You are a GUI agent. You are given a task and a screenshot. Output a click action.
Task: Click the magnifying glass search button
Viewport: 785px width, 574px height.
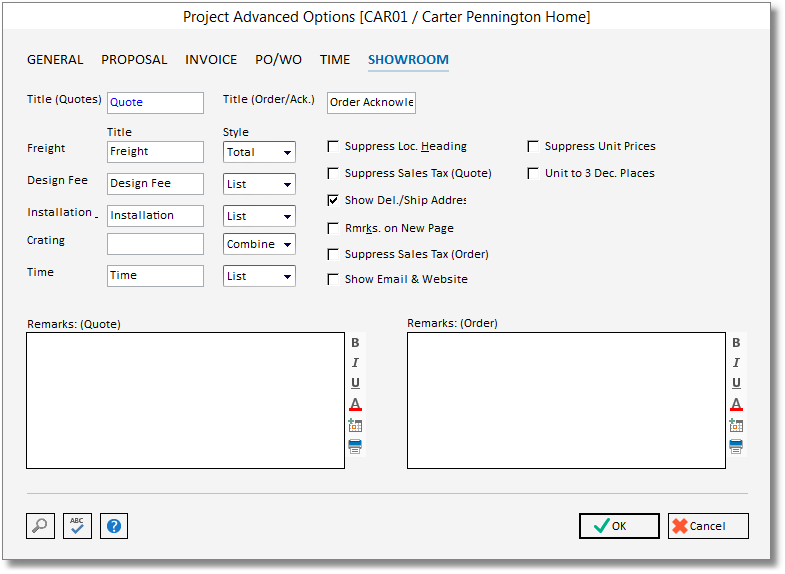pos(40,526)
